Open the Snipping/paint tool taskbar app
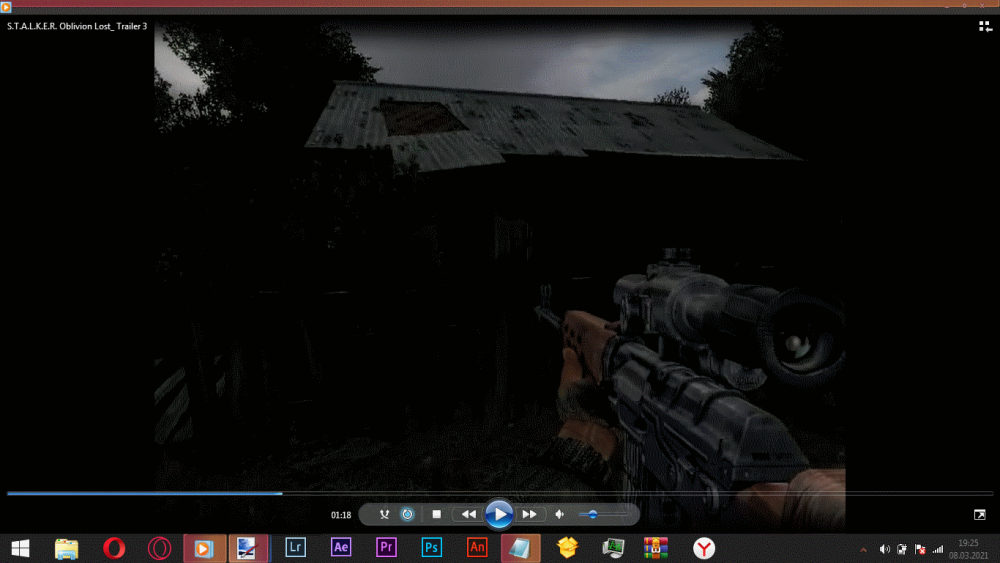 [249, 548]
